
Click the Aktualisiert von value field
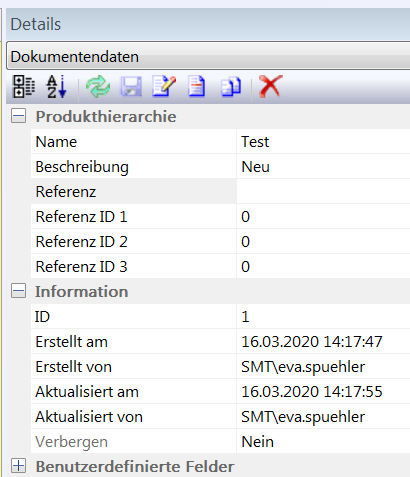(323, 417)
